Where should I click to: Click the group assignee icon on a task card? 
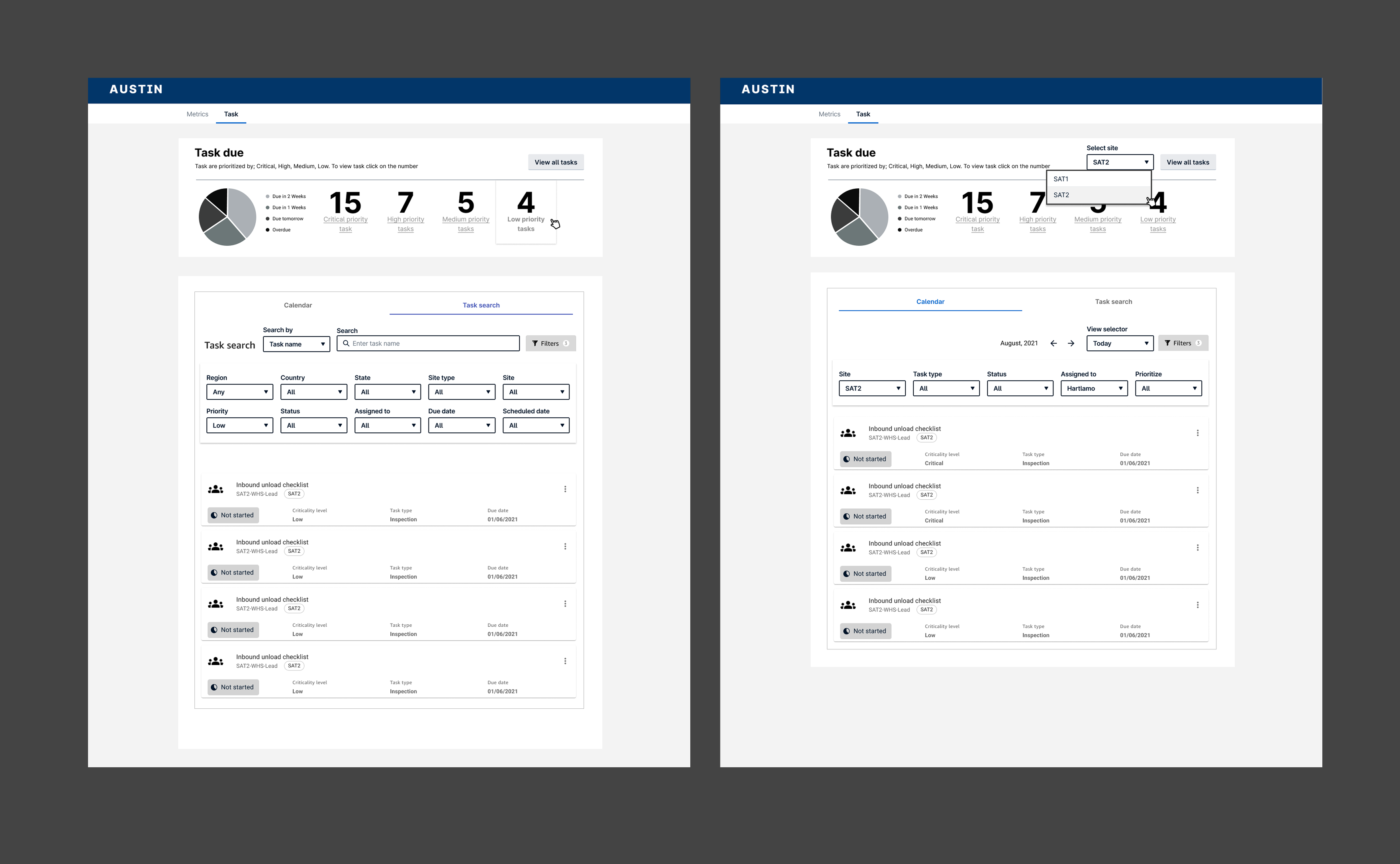215,489
